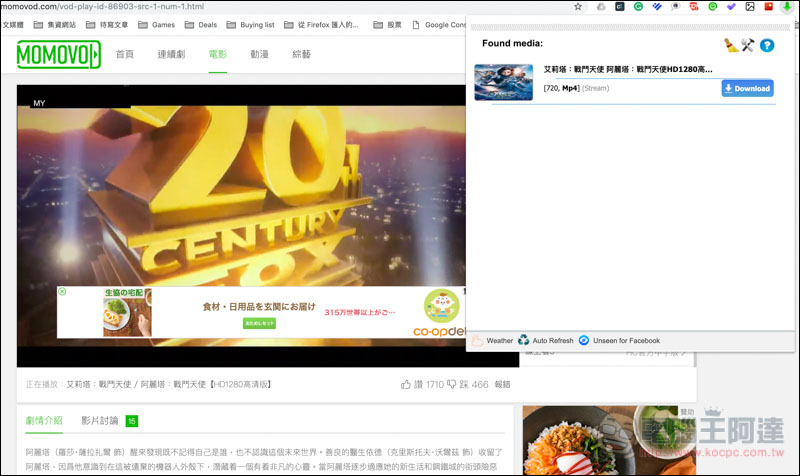
Task: Open the co-op deli ad logo
Action: [x=440, y=313]
